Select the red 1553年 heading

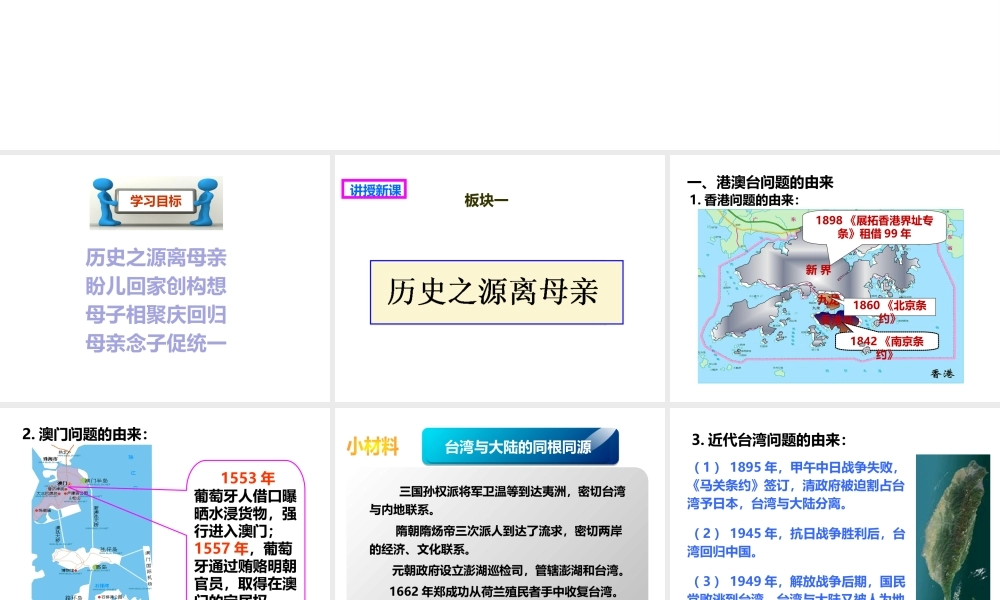(247, 478)
